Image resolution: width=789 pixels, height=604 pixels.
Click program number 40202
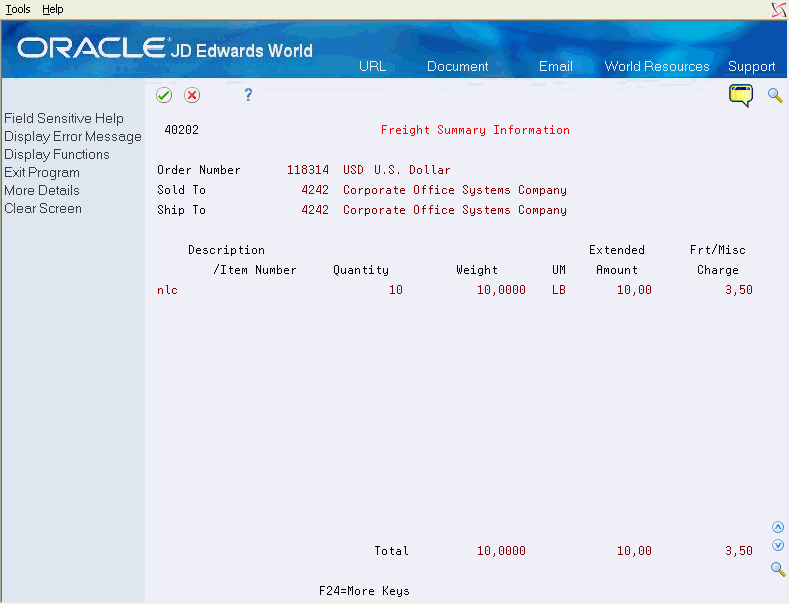(182, 130)
